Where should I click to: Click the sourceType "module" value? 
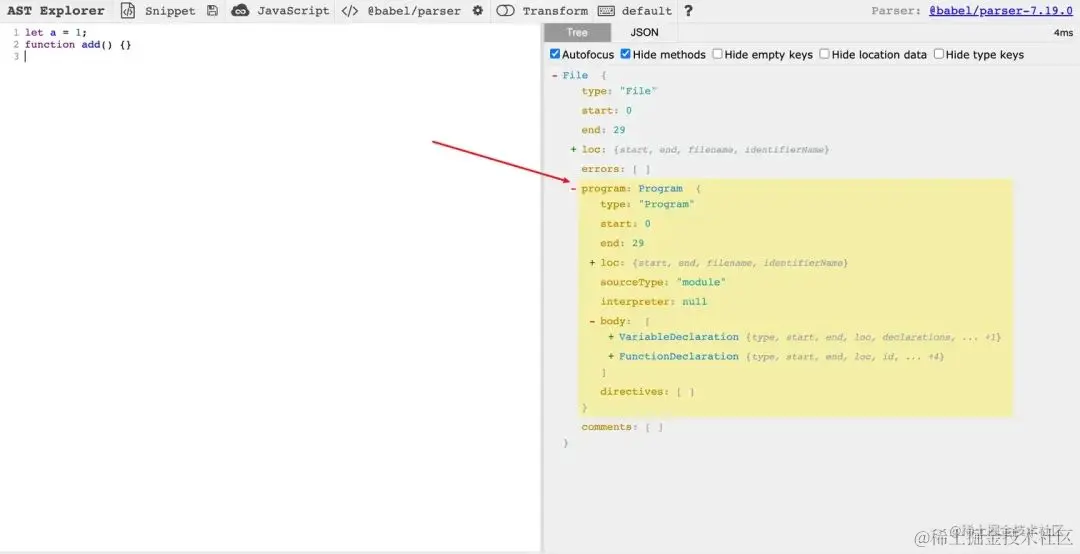point(701,283)
